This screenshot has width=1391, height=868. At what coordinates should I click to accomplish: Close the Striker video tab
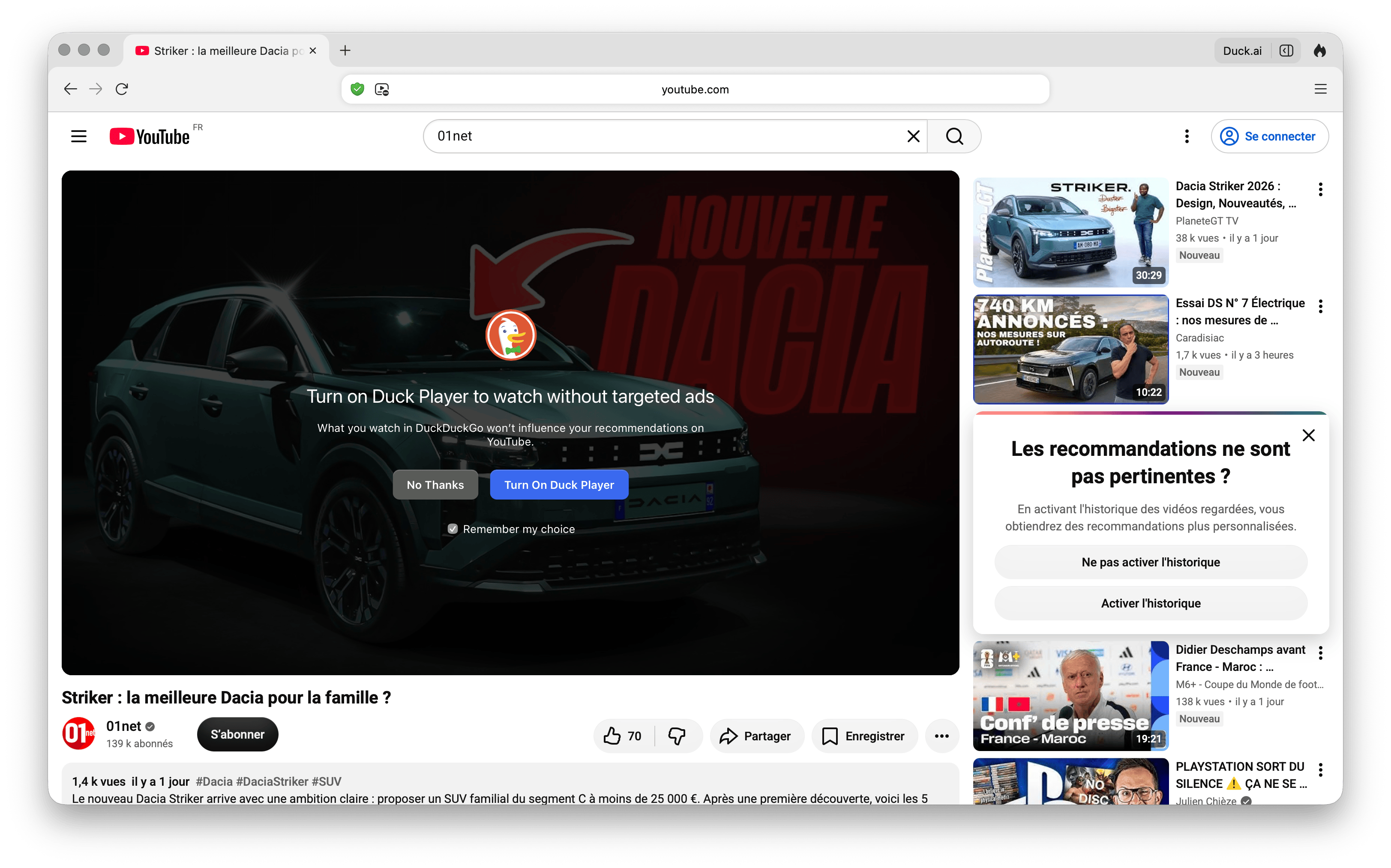pos(313,51)
